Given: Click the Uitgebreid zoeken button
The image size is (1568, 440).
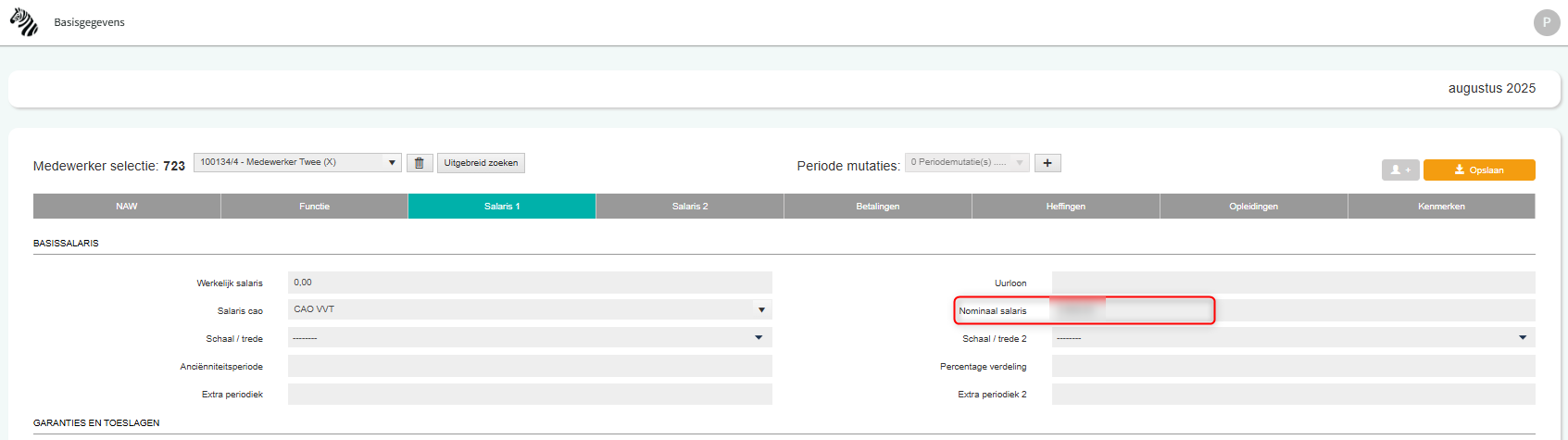Looking at the screenshot, I should [481, 163].
